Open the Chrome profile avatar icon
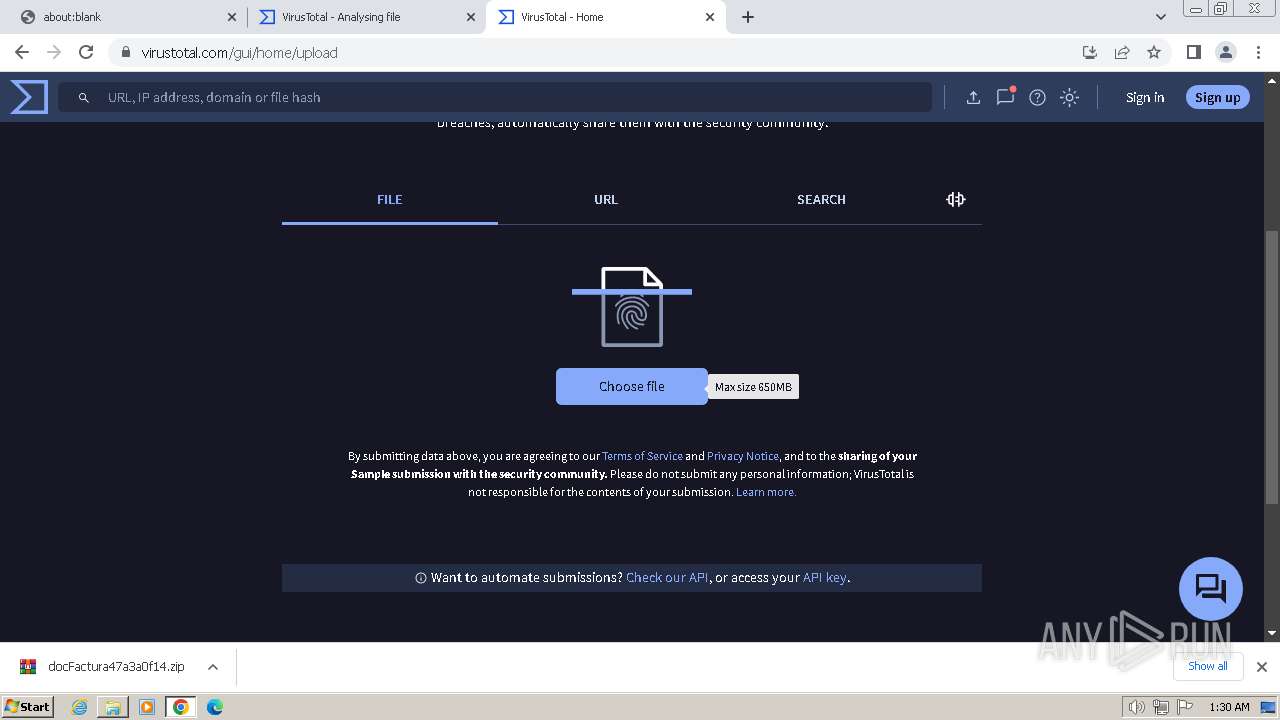Viewport: 1280px width, 720px height. pos(1226,52)
